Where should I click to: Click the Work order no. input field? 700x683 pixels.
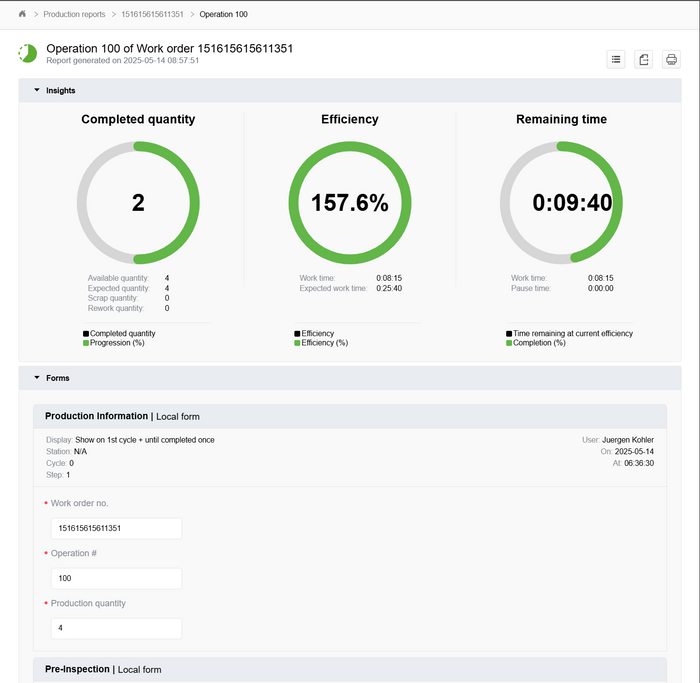tap(116, 528)
